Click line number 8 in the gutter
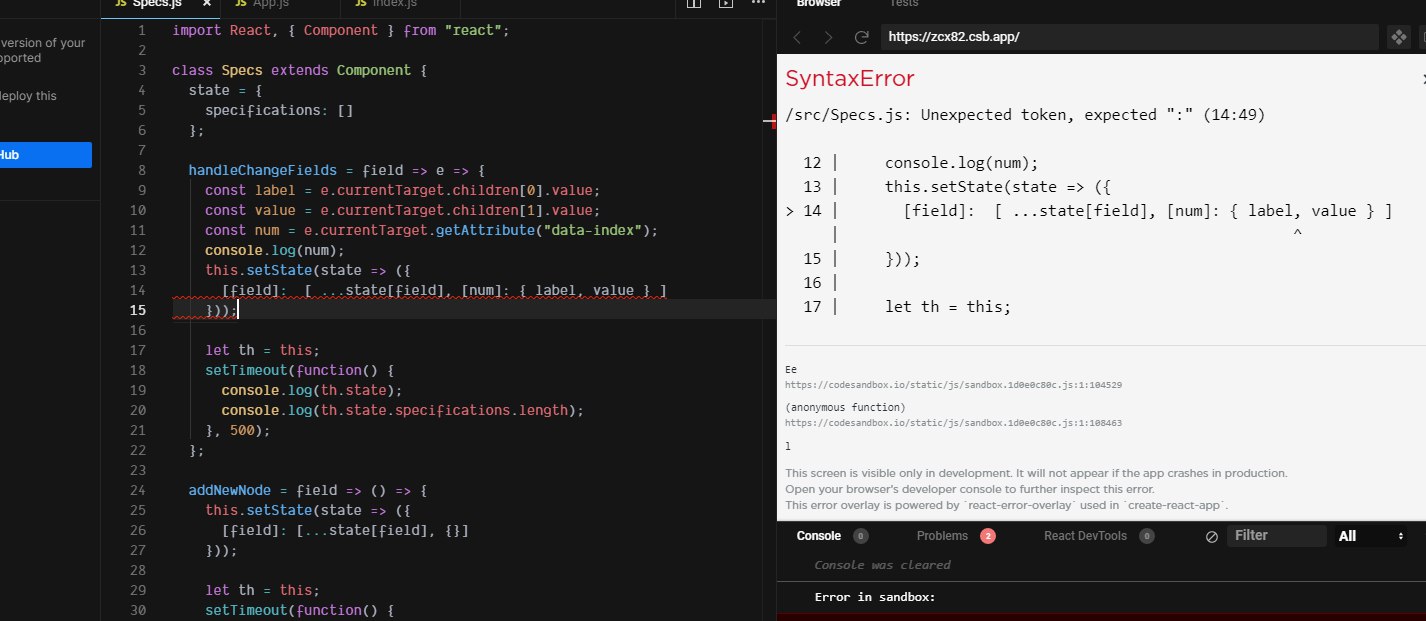Screen dimensions: 1426x621 click(x=142, y=170)
